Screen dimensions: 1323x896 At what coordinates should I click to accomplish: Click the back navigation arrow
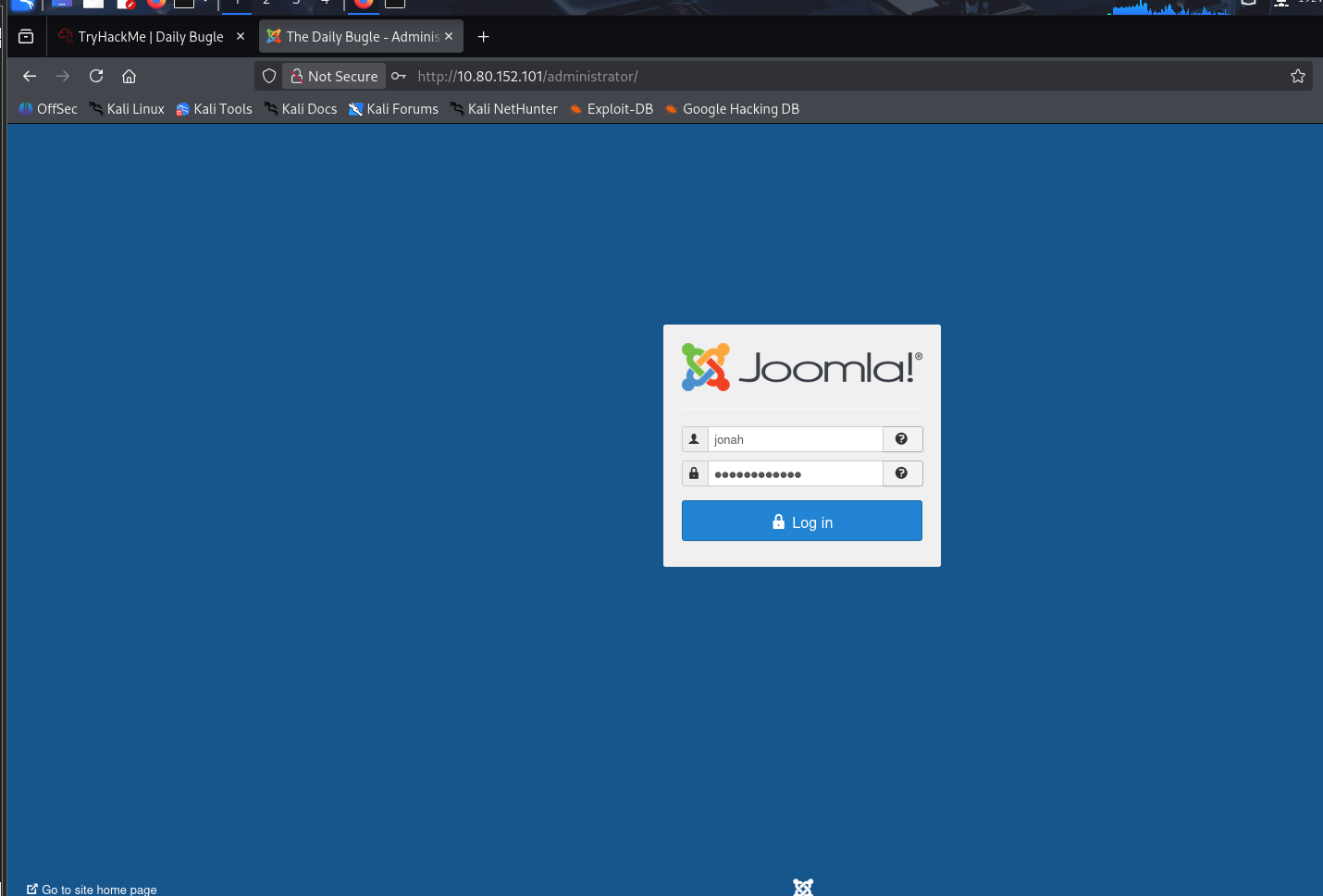(x=30, y=76)
